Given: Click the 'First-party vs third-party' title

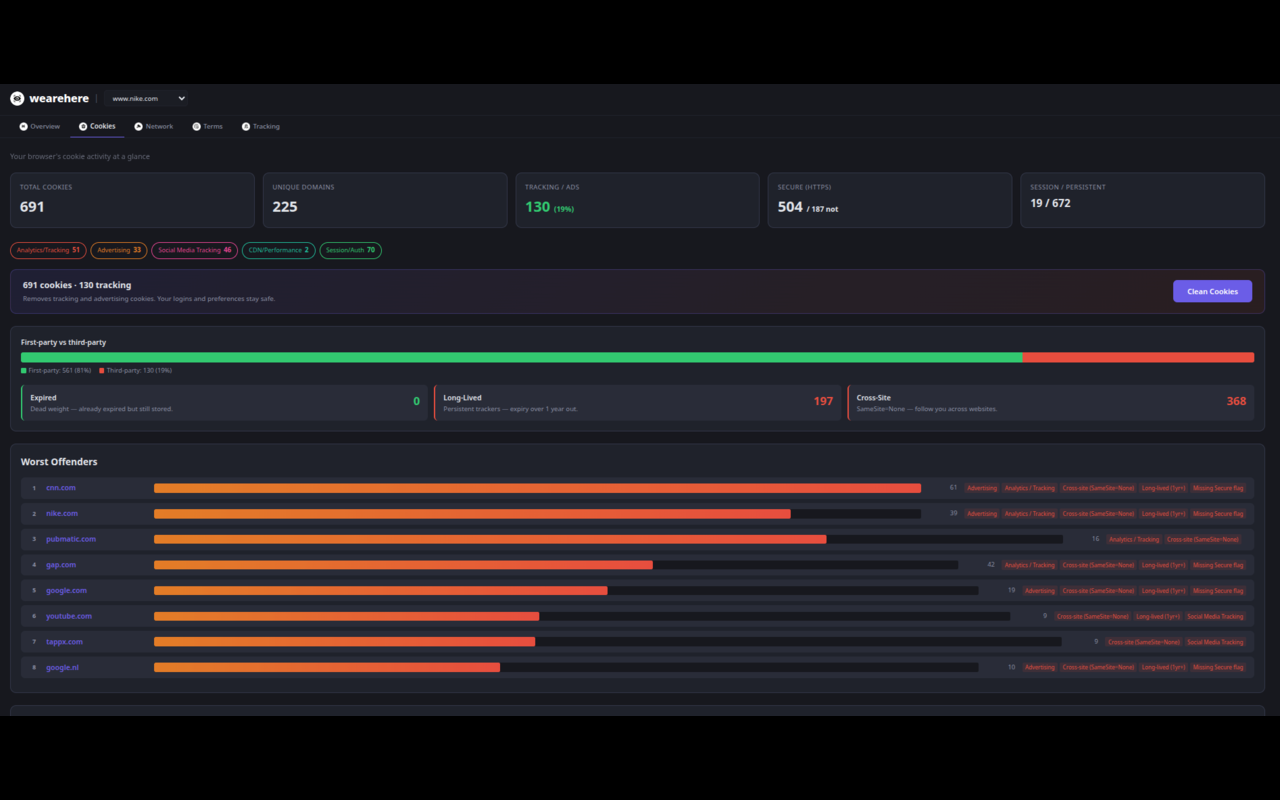Looking at the screenshot, I should 63,342.
